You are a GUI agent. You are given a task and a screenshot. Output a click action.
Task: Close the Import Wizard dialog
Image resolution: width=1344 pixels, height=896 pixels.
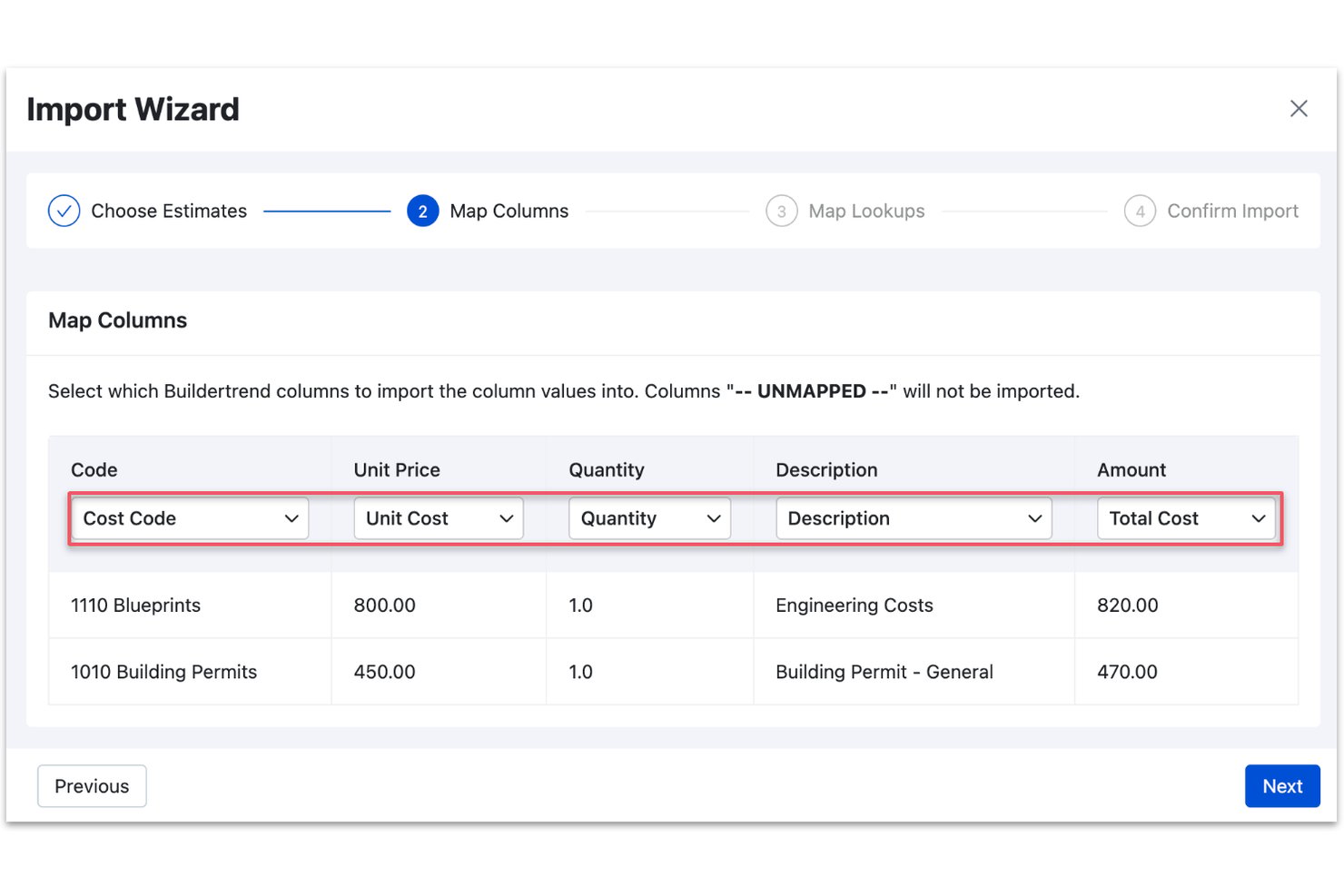[1299, 109]
